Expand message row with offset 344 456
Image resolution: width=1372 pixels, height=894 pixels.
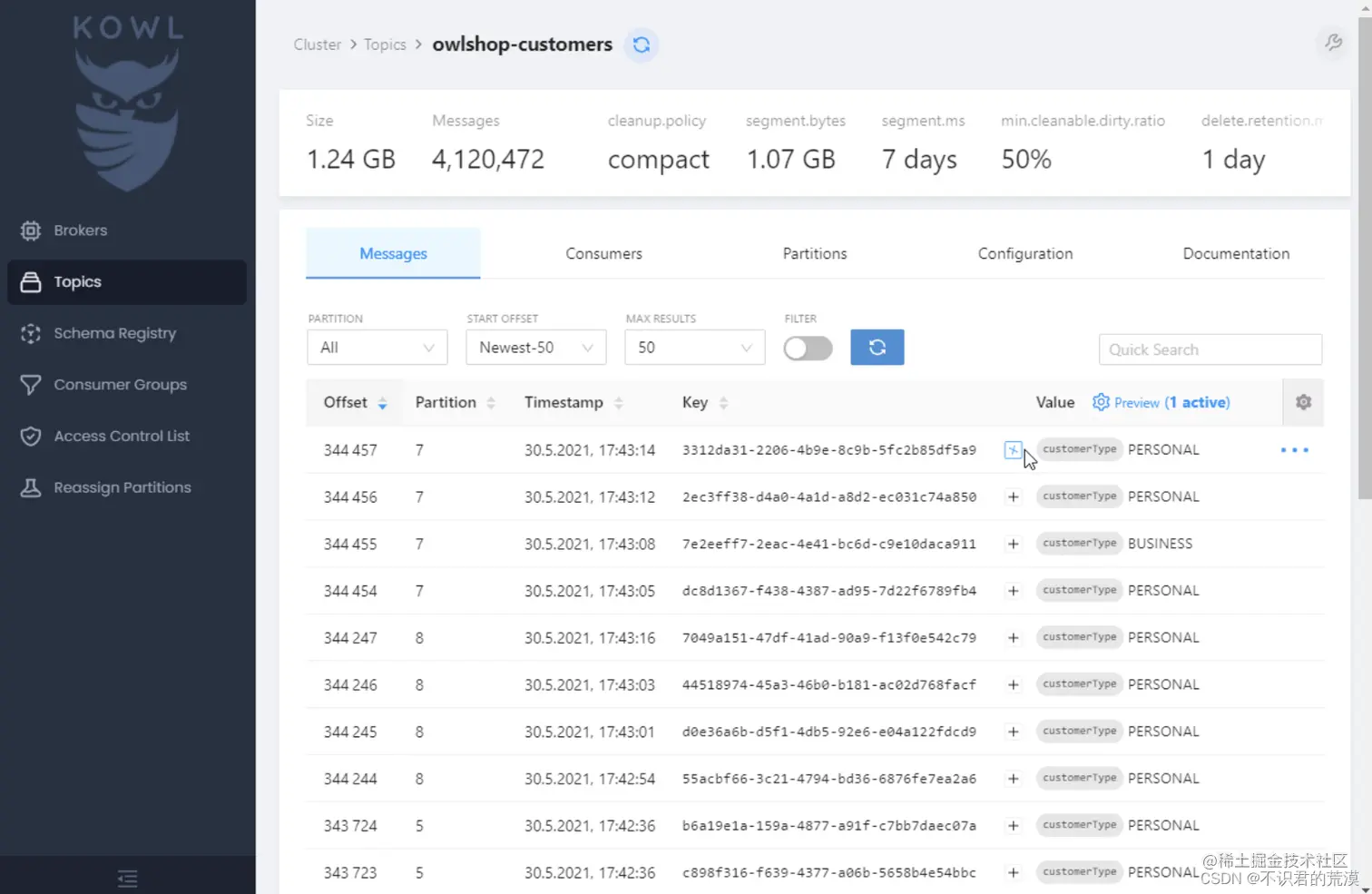(x=1014, y=497)
